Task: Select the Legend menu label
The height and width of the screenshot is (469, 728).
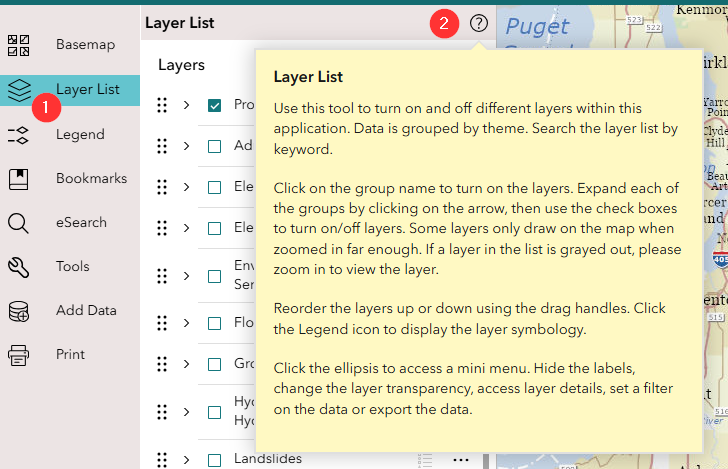Action: (x=80, y=135)
